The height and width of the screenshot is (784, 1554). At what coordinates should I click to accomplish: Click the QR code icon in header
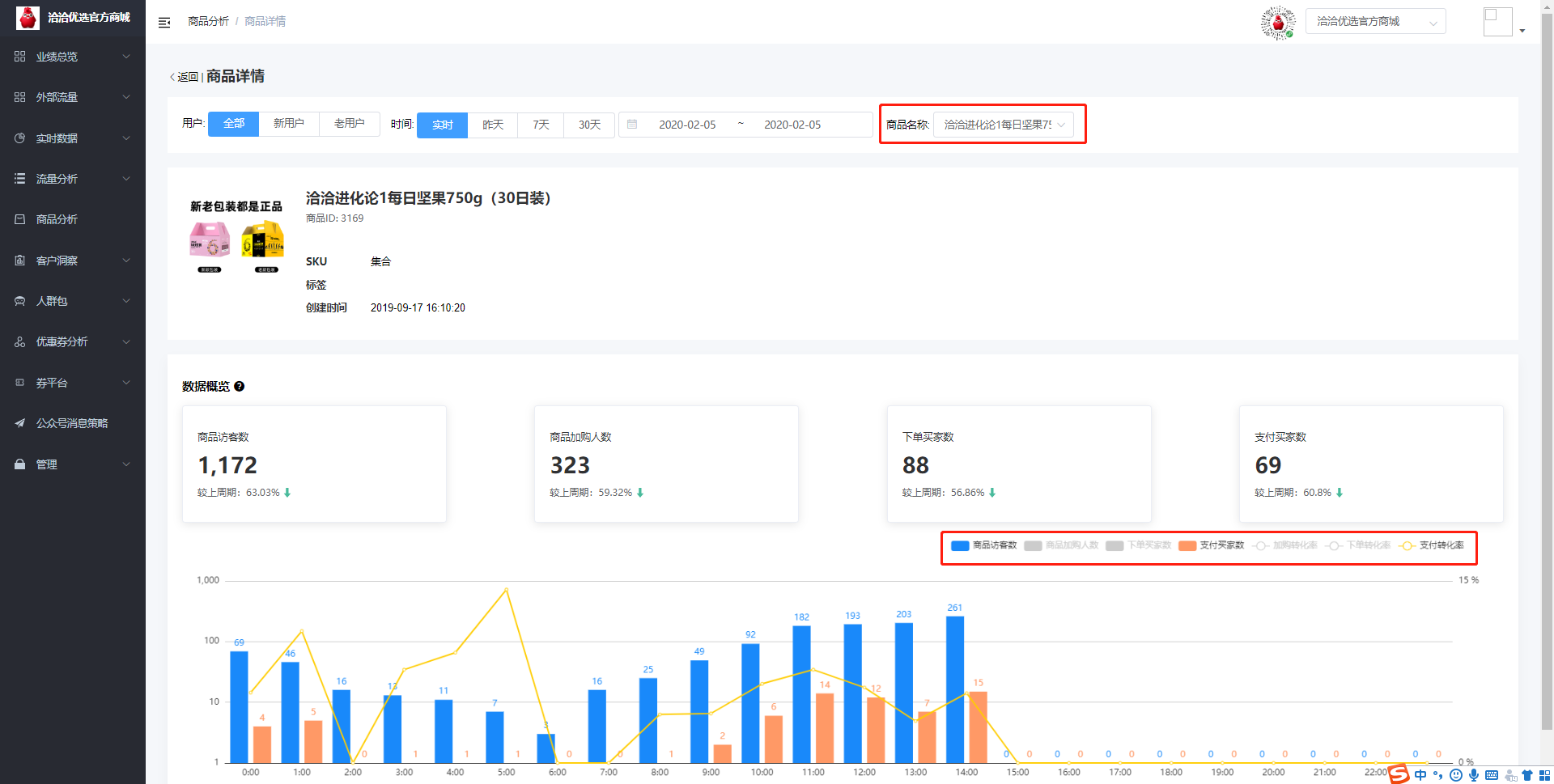click(x=1277, y=23)
